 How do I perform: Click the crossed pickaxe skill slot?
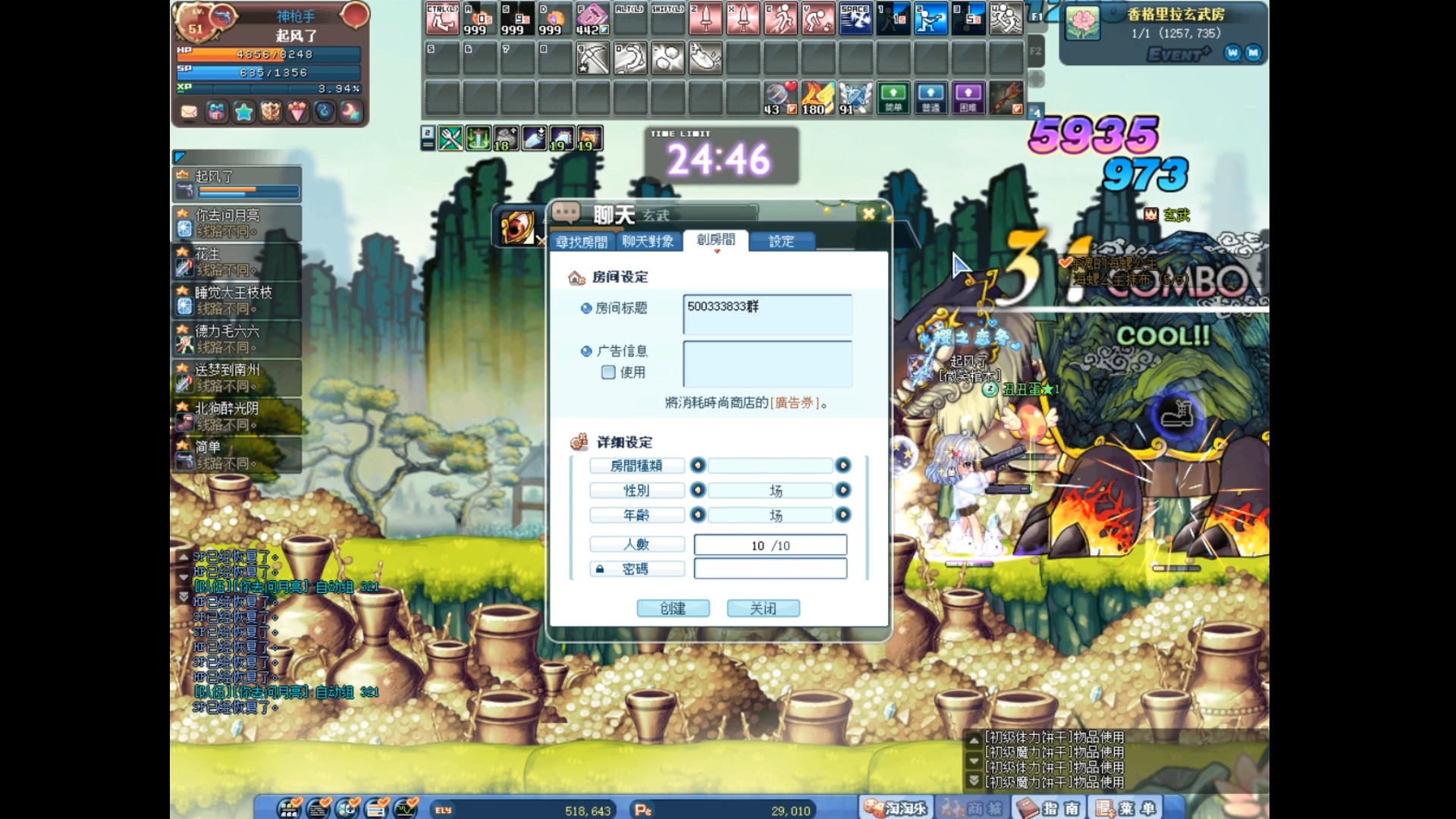point(593,58)
